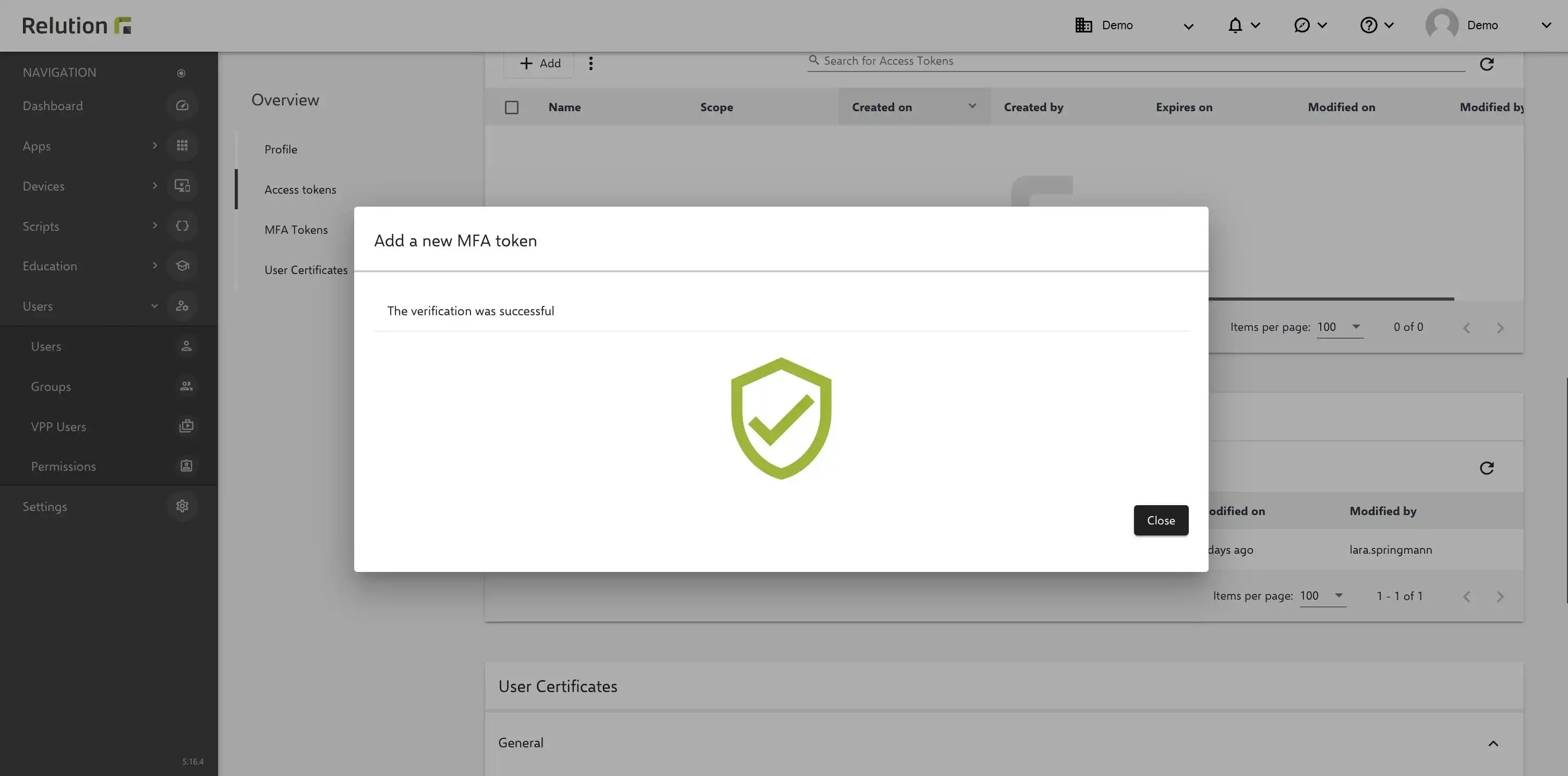The width and height of the screenshot is (1568, 776).
Task: Go to MFA Tokens section
Action: click(296, 230)
